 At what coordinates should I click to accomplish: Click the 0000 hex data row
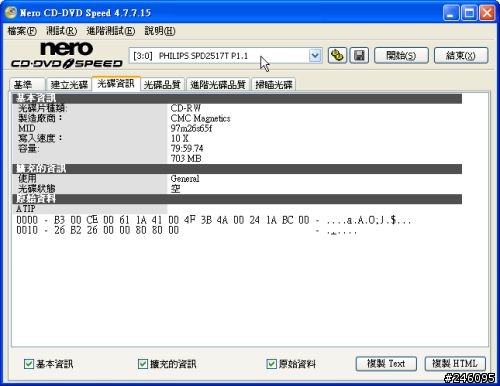tap(213, 220)
